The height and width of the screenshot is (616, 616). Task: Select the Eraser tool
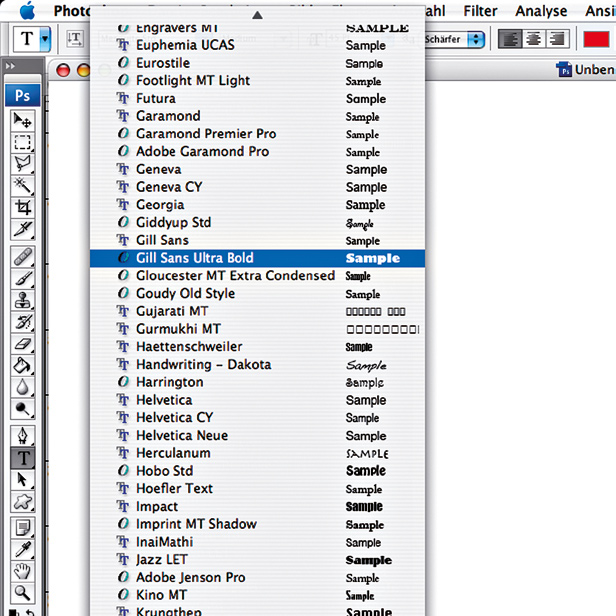click(22, 344)
